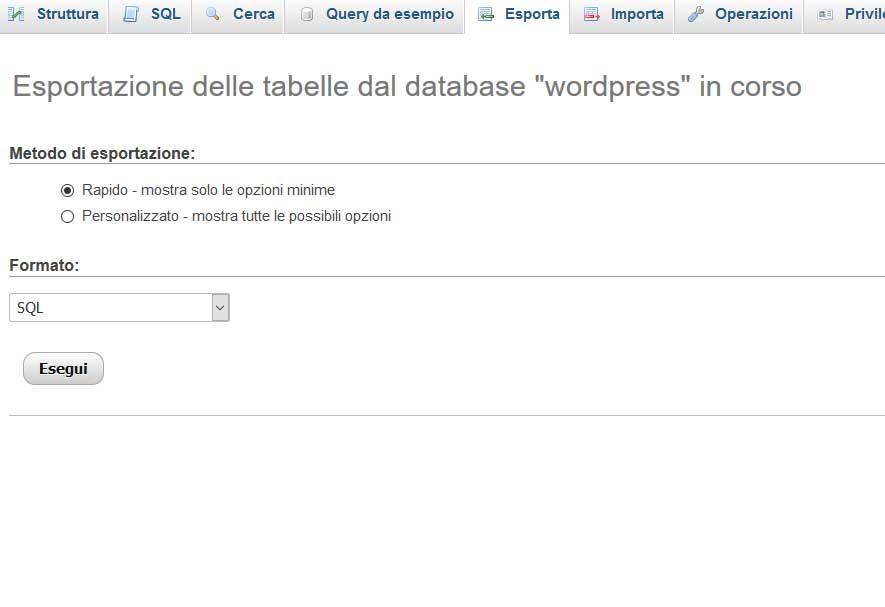
Task: Click the SQL tab icon
Action: point(131,14)
